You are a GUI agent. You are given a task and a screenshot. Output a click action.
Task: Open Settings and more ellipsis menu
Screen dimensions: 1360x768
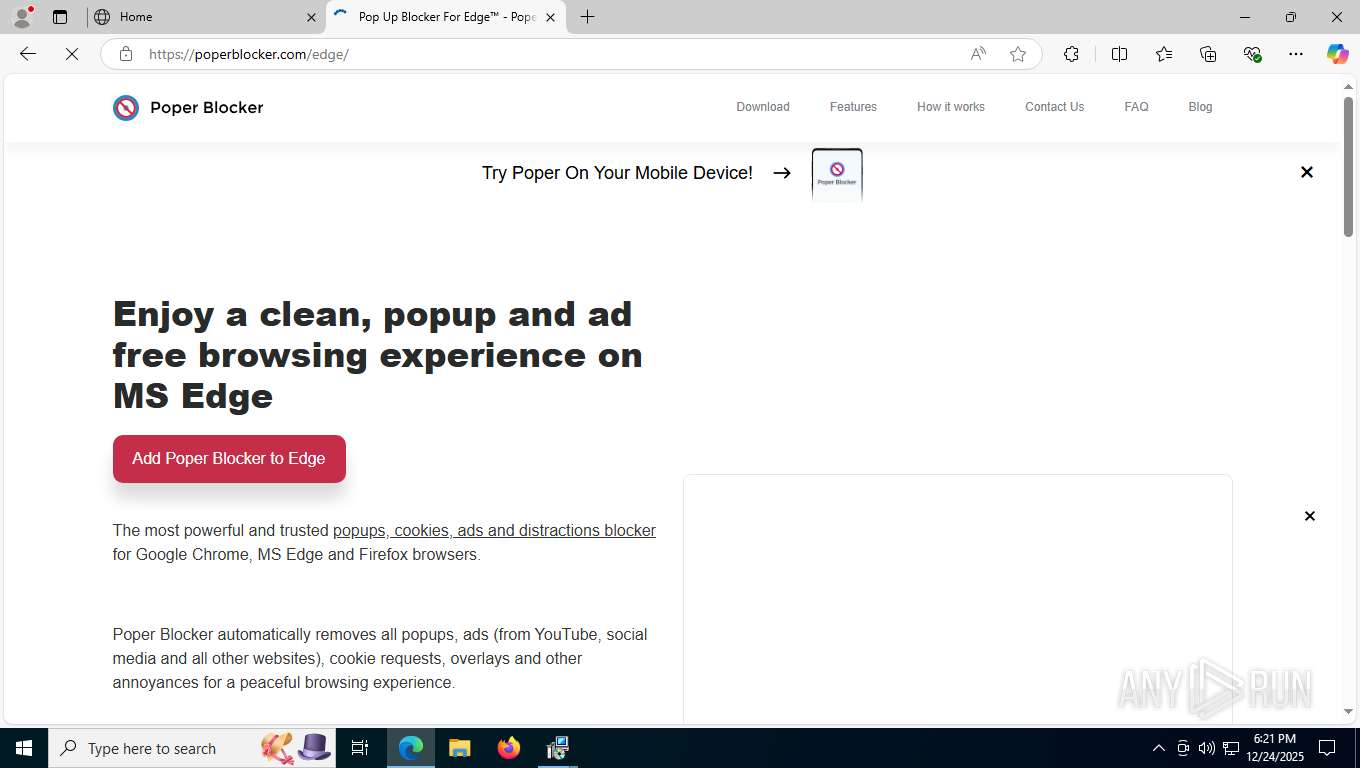click(1296, 54)
